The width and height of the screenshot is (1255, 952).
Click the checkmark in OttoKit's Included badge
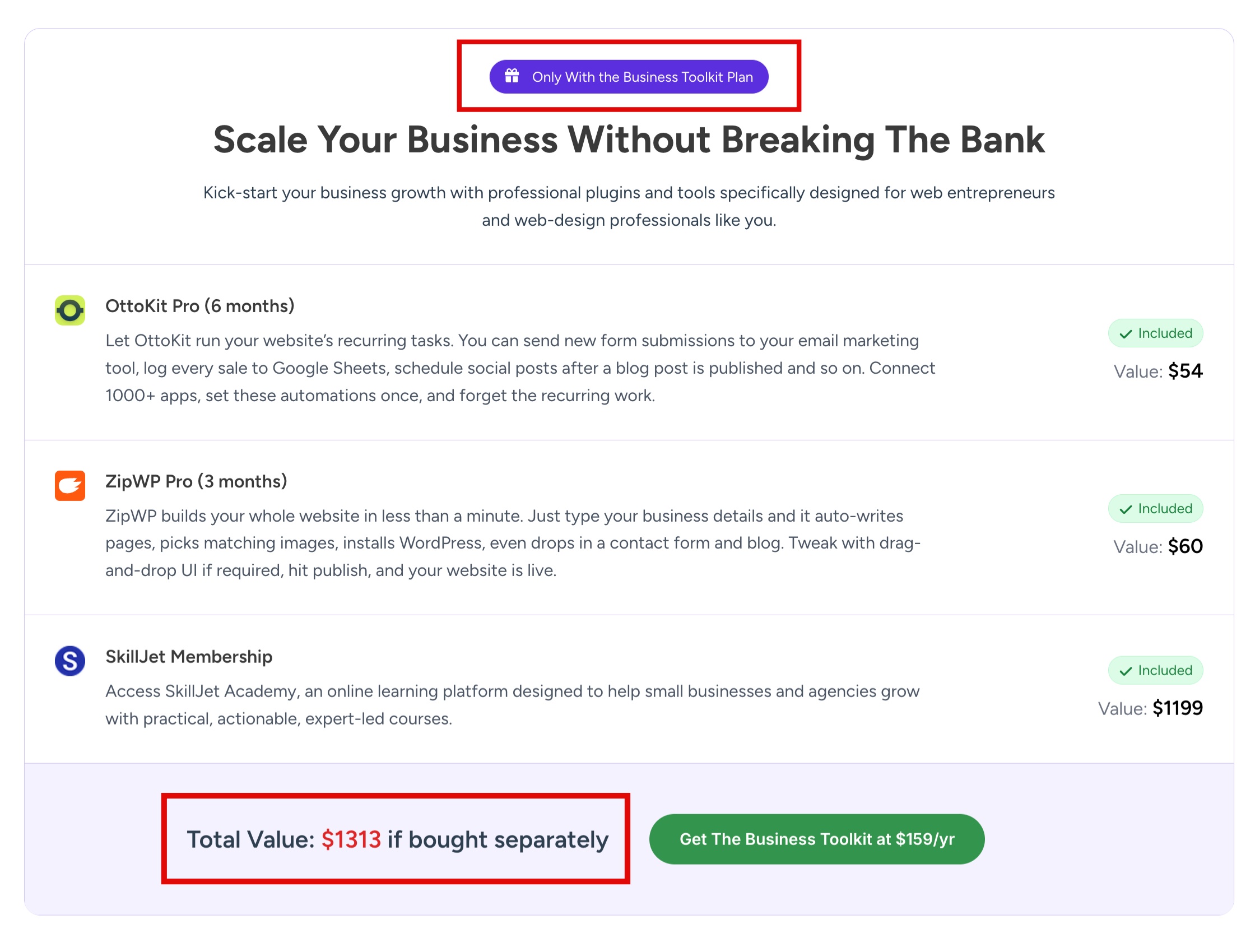1126,334
